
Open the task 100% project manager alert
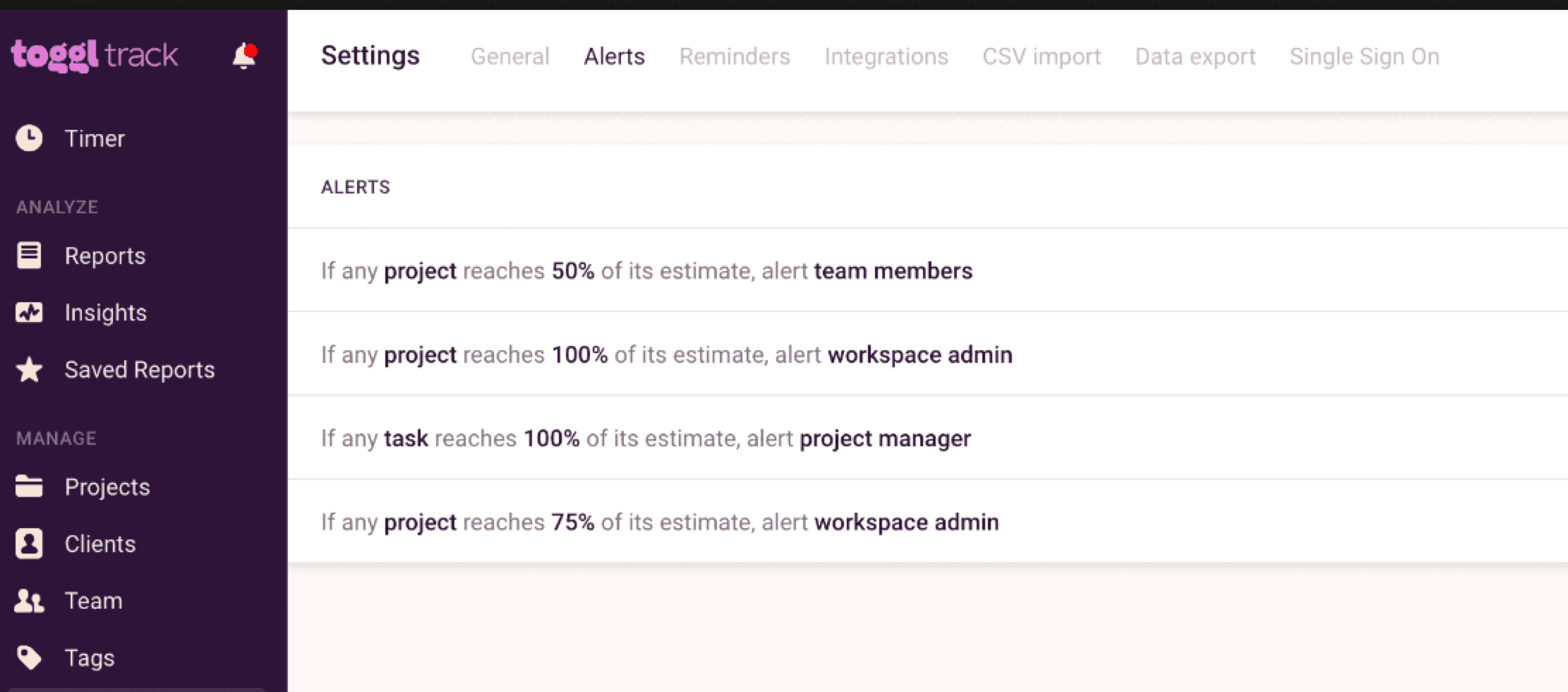click(646, 439)
